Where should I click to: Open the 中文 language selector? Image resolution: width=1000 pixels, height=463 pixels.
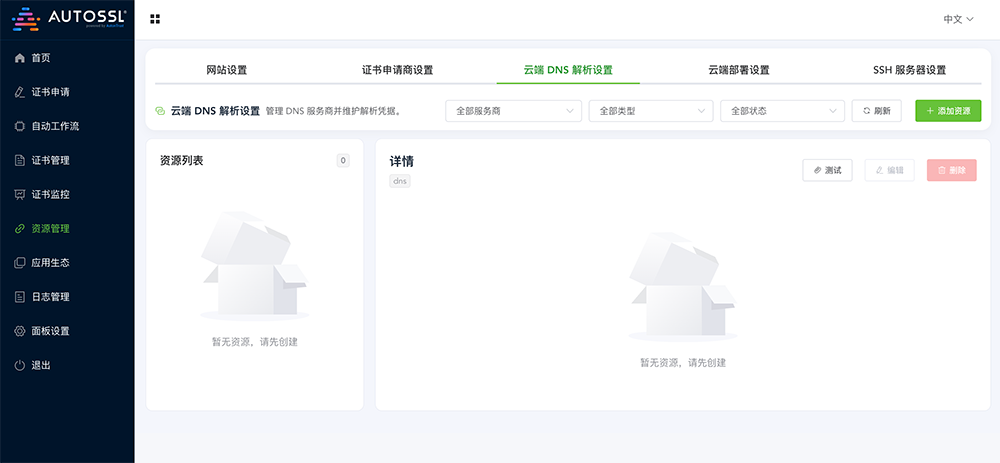pyautogui.click(x=958, y=19)
